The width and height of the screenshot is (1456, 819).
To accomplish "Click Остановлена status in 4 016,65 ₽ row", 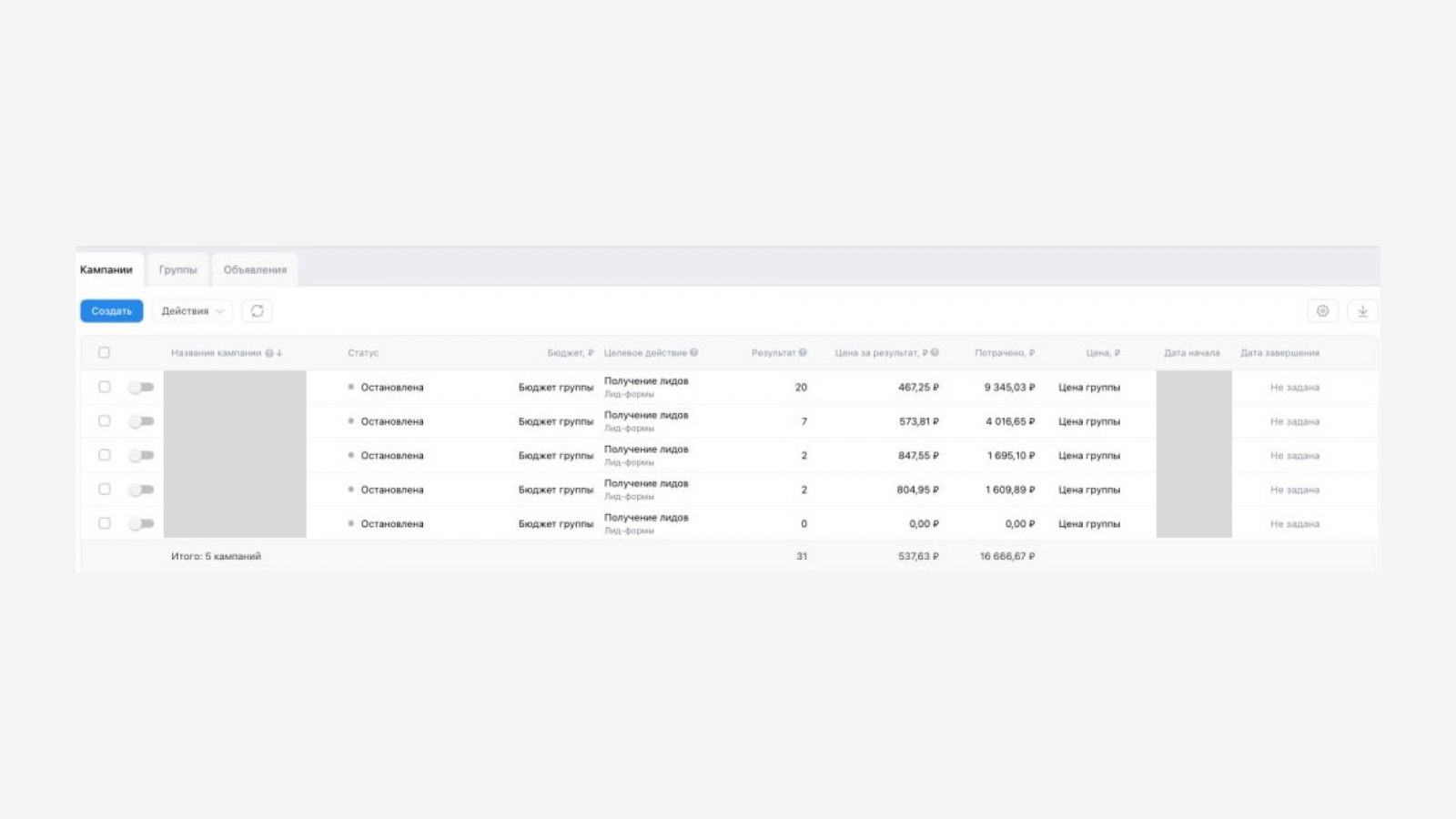I will (392, 421).
